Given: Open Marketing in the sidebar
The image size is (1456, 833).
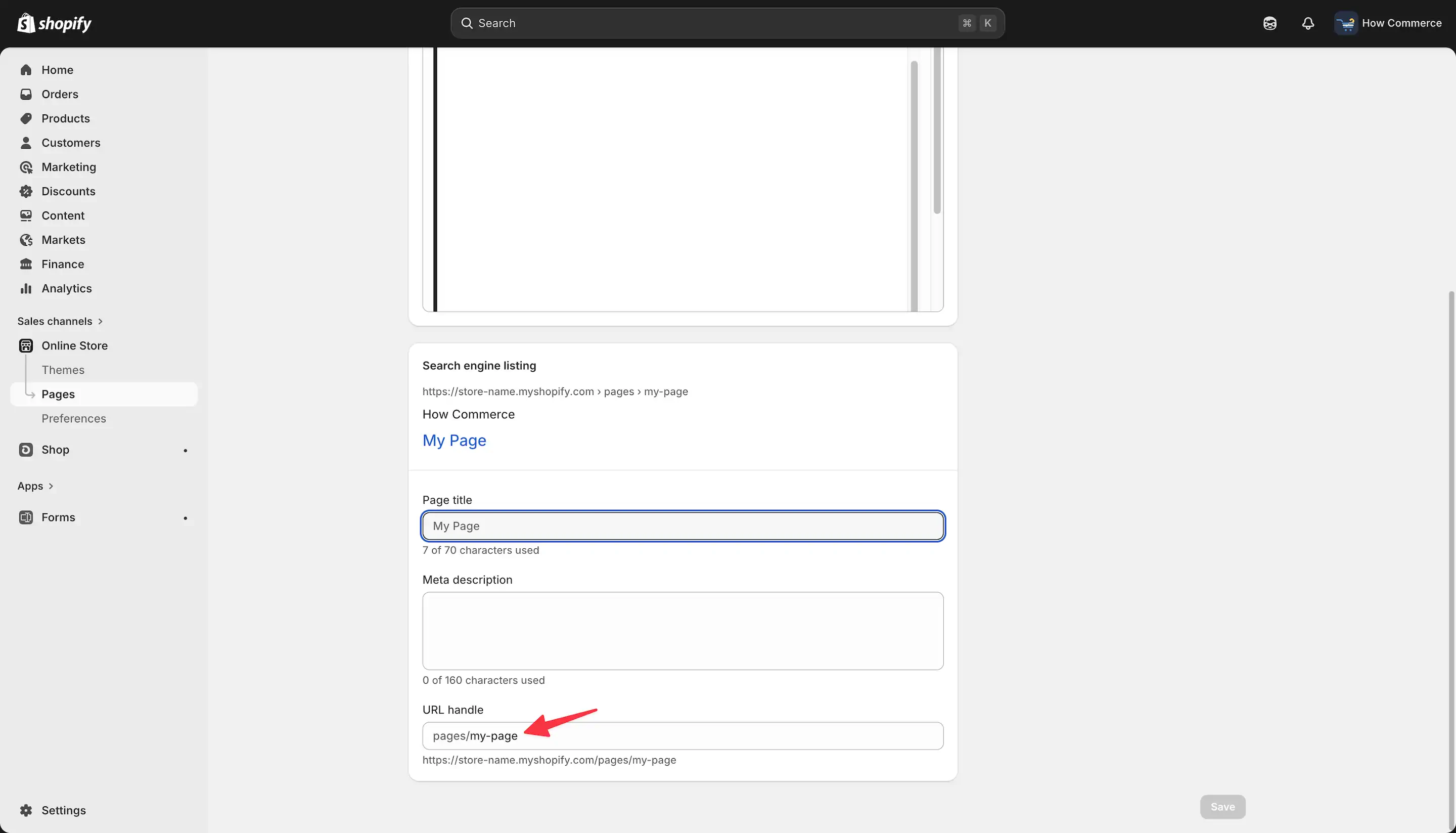Looking at the screenshot, I should tap(104, 167).
